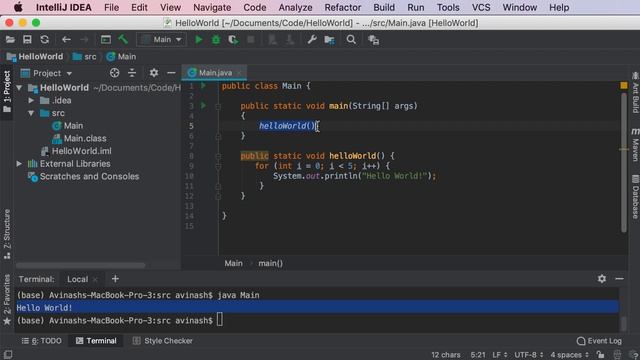Toggle the Favorites side tool window
Screen dimensions: 640x360
pyautogui.click(x=7, y=299)
